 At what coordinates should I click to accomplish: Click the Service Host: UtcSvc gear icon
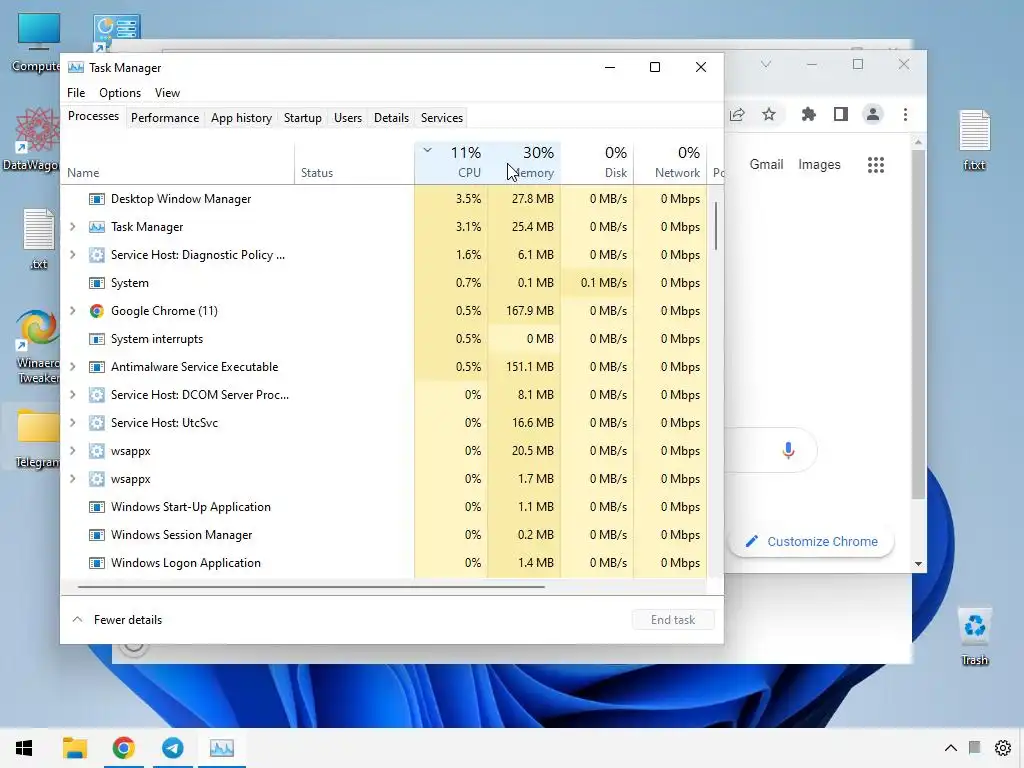tap(97, 423)
